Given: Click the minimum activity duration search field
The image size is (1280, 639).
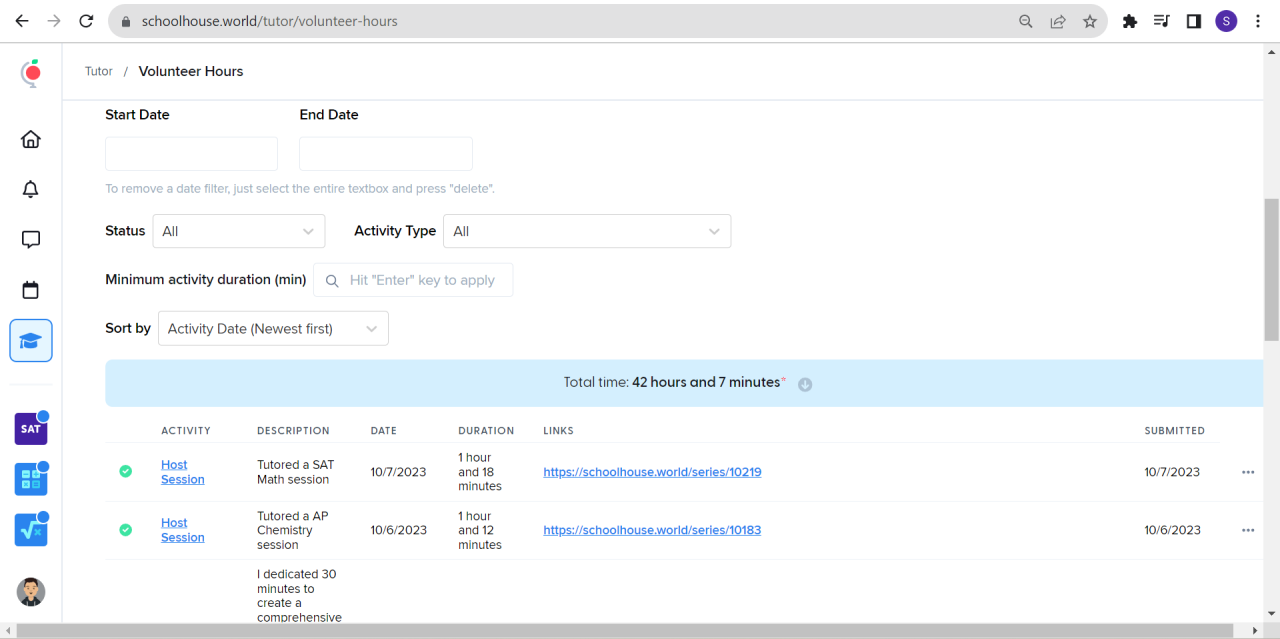Looking at the screenshot, I should pos(413,280).
